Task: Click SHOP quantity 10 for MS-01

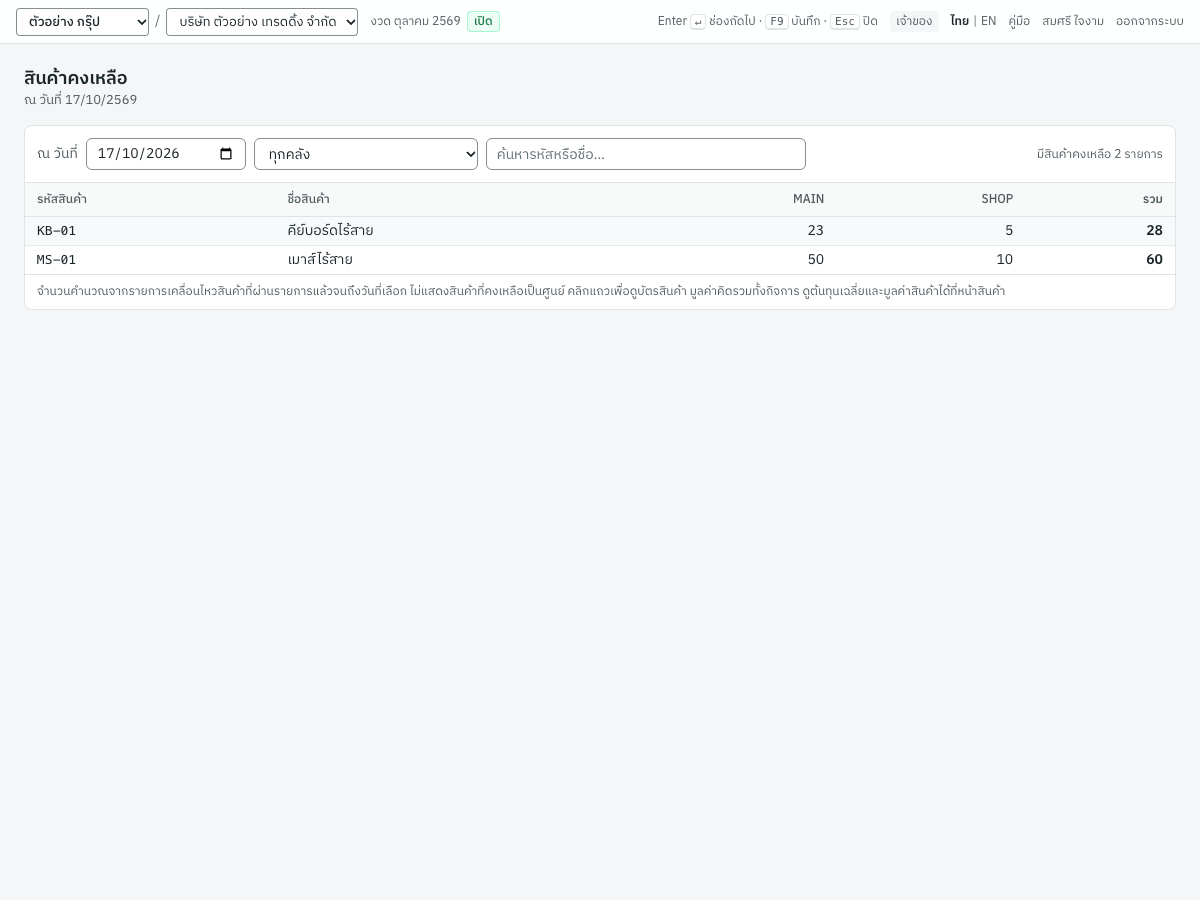Action: click(x=1005, y=260)
